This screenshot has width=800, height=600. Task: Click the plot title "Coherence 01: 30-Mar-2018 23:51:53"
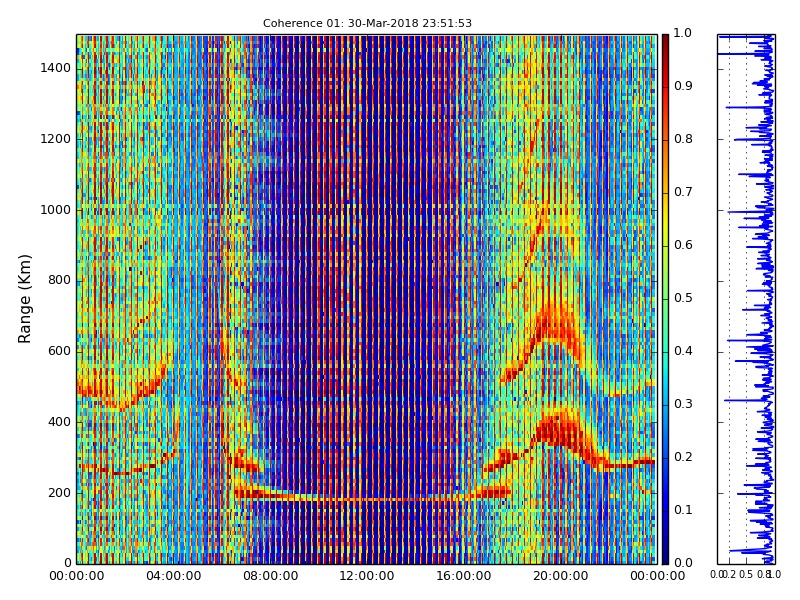point(367,23)
